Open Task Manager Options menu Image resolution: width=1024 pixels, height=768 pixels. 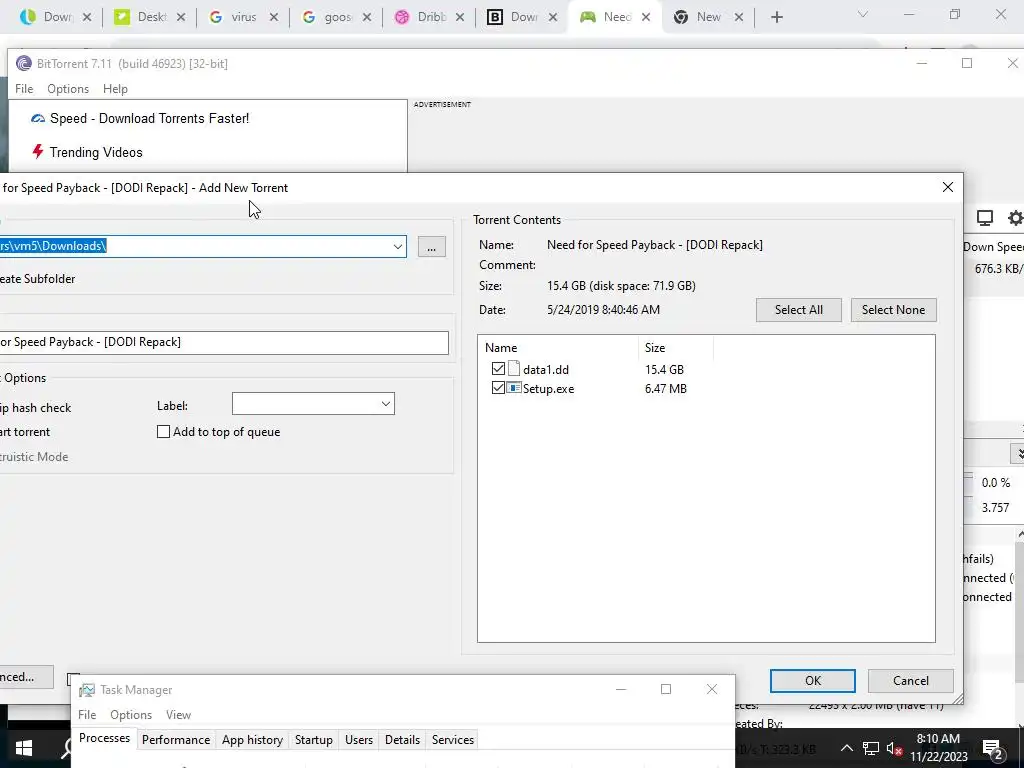[131, 714]
